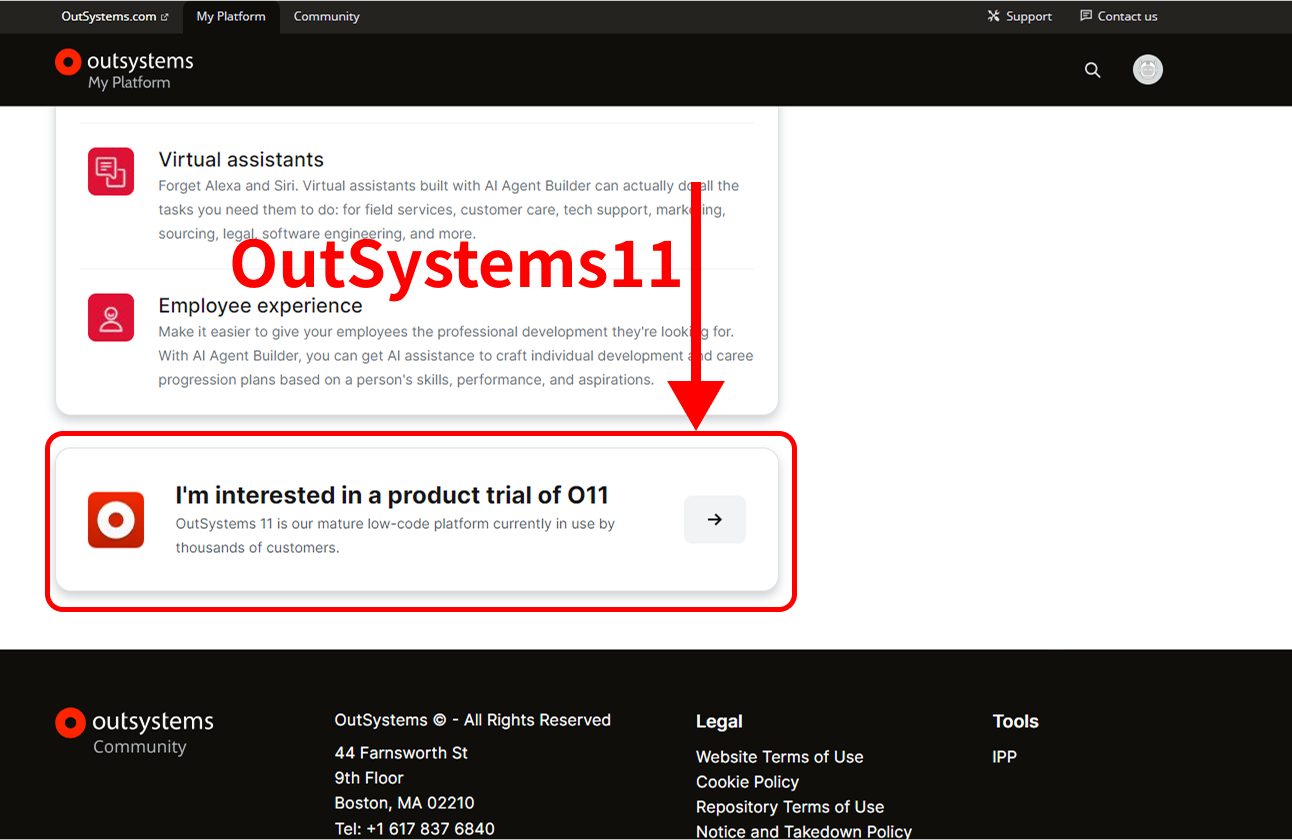Click the arrow button on O11 trial card
This screenshot has width=1292, height=840.
[715, 519]
